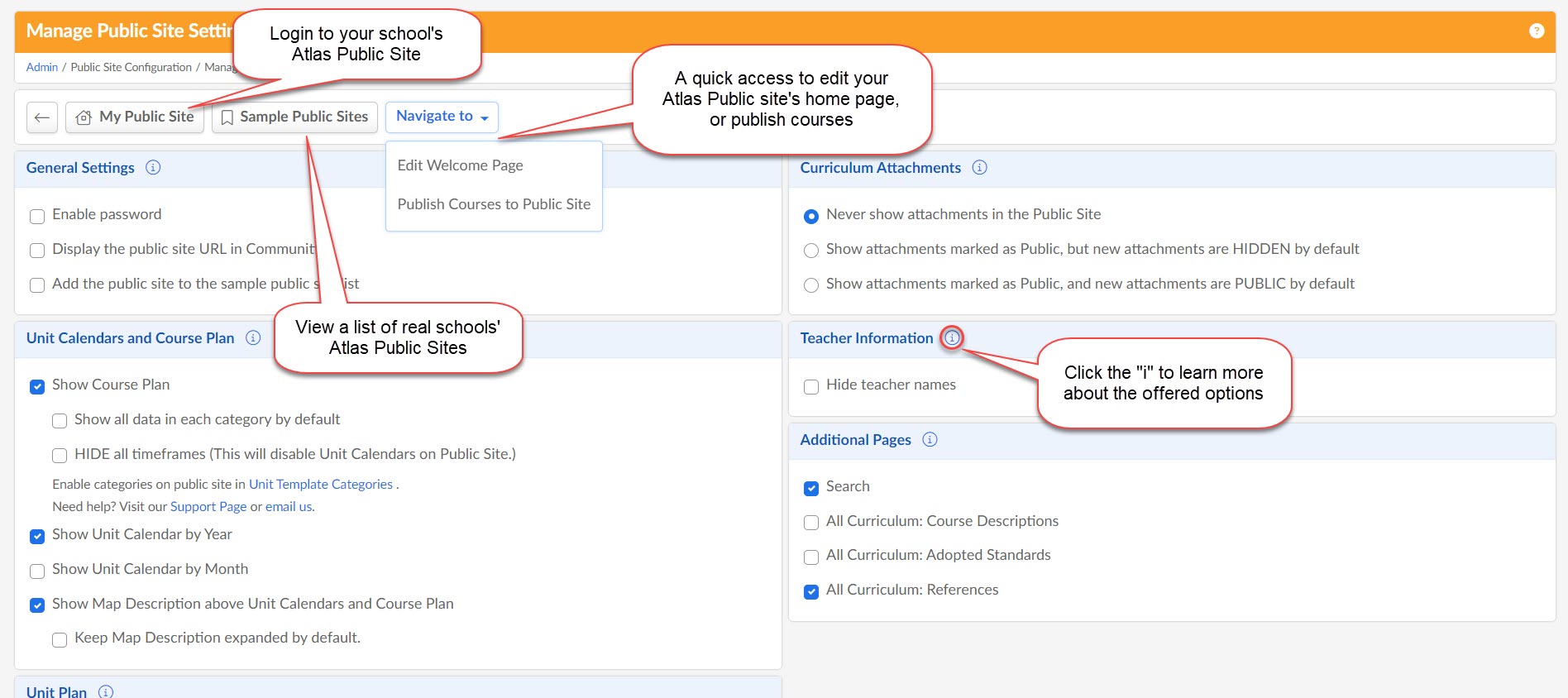Enable password checkbox

[x=37, y=217]
